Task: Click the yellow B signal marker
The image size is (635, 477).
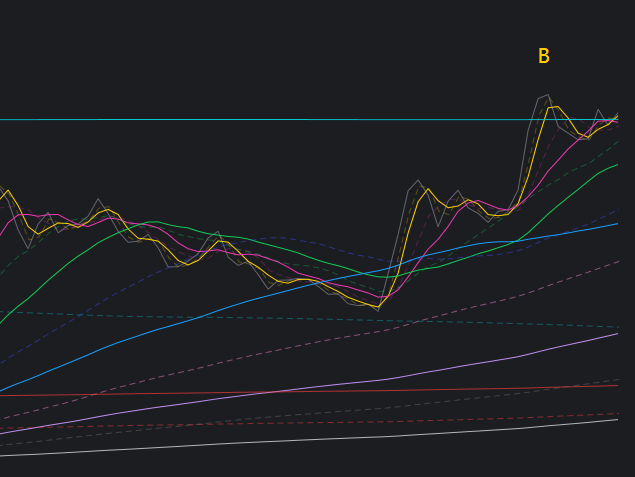Action: point(543,56)
